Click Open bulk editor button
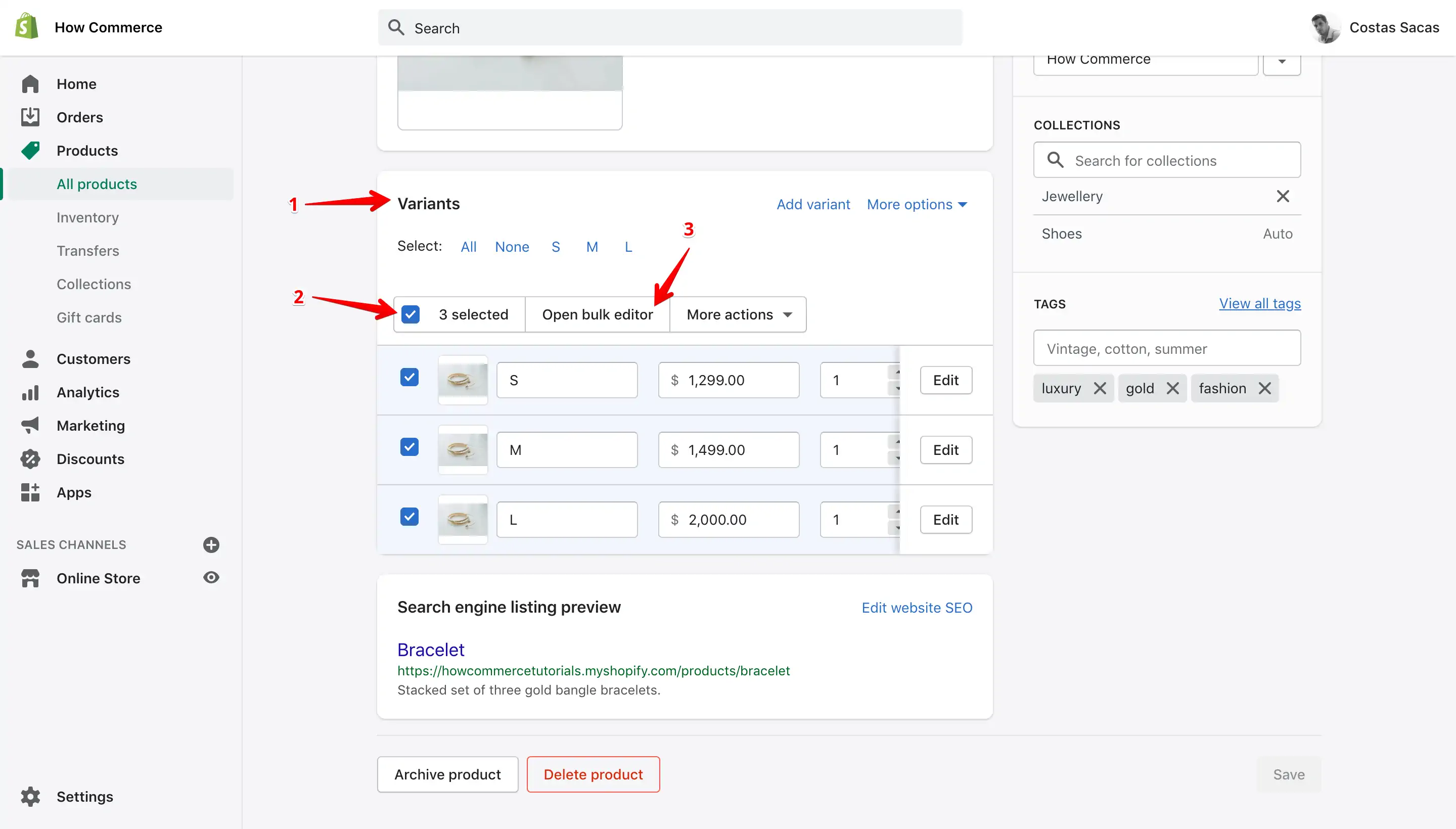Image resolution: width=1456 pixels, height=829 pixels. 598,314
